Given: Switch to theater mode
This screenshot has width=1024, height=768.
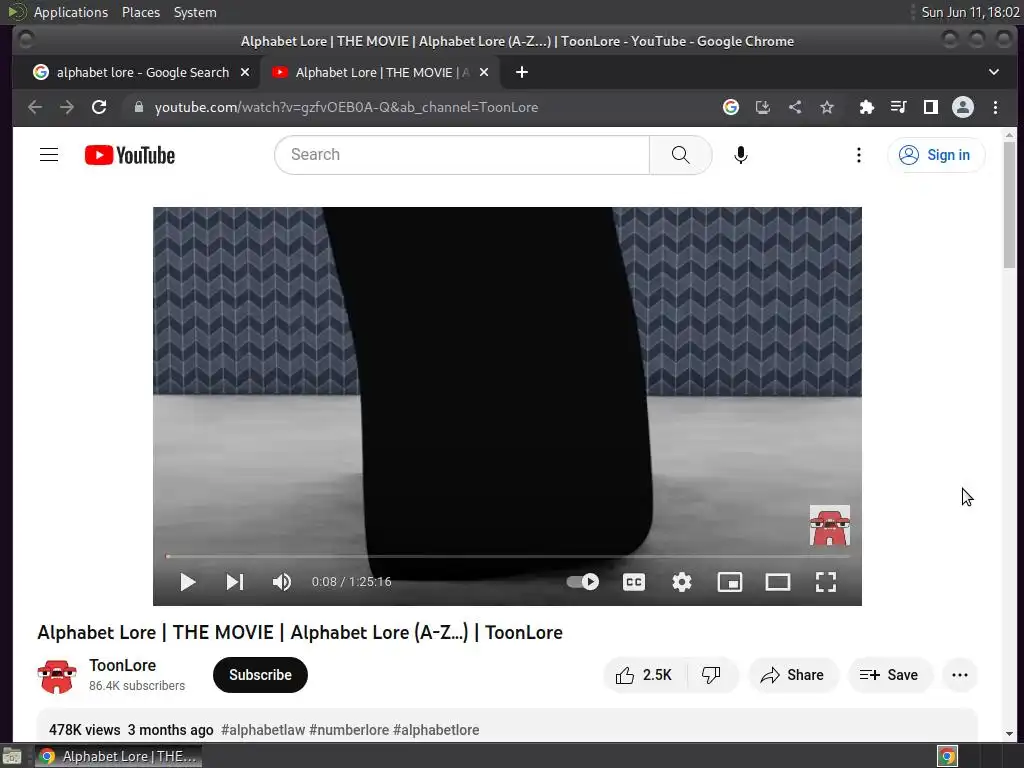Looking at the screenshot, I should coord(778,582).
